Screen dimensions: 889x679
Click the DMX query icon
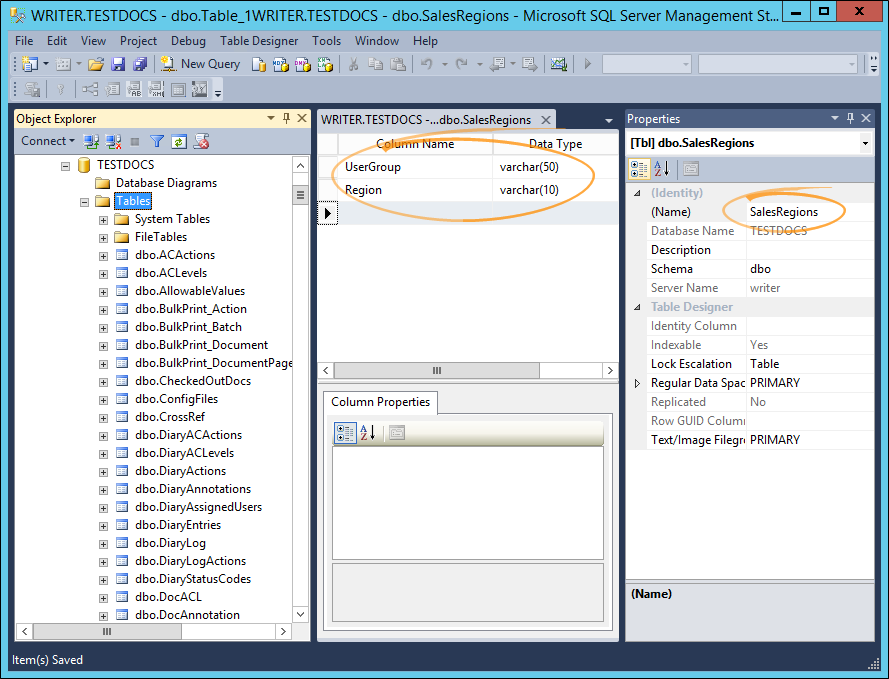[x=303, y=65]
